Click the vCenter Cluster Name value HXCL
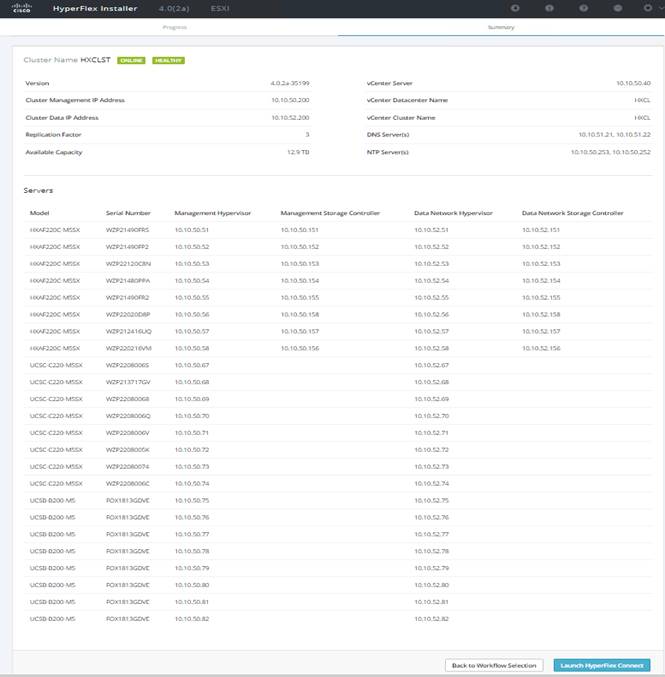 pyautogui.click(x=642, y=117)
